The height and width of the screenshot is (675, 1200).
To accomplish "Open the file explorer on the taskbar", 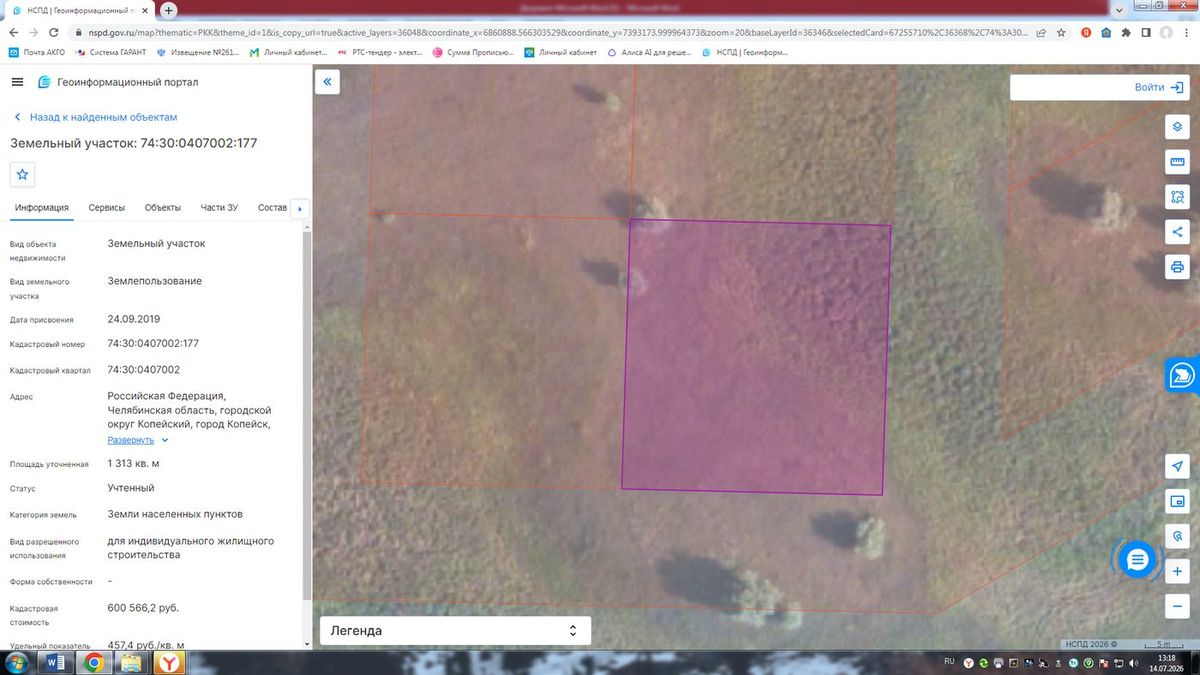I will coord(132,663).
